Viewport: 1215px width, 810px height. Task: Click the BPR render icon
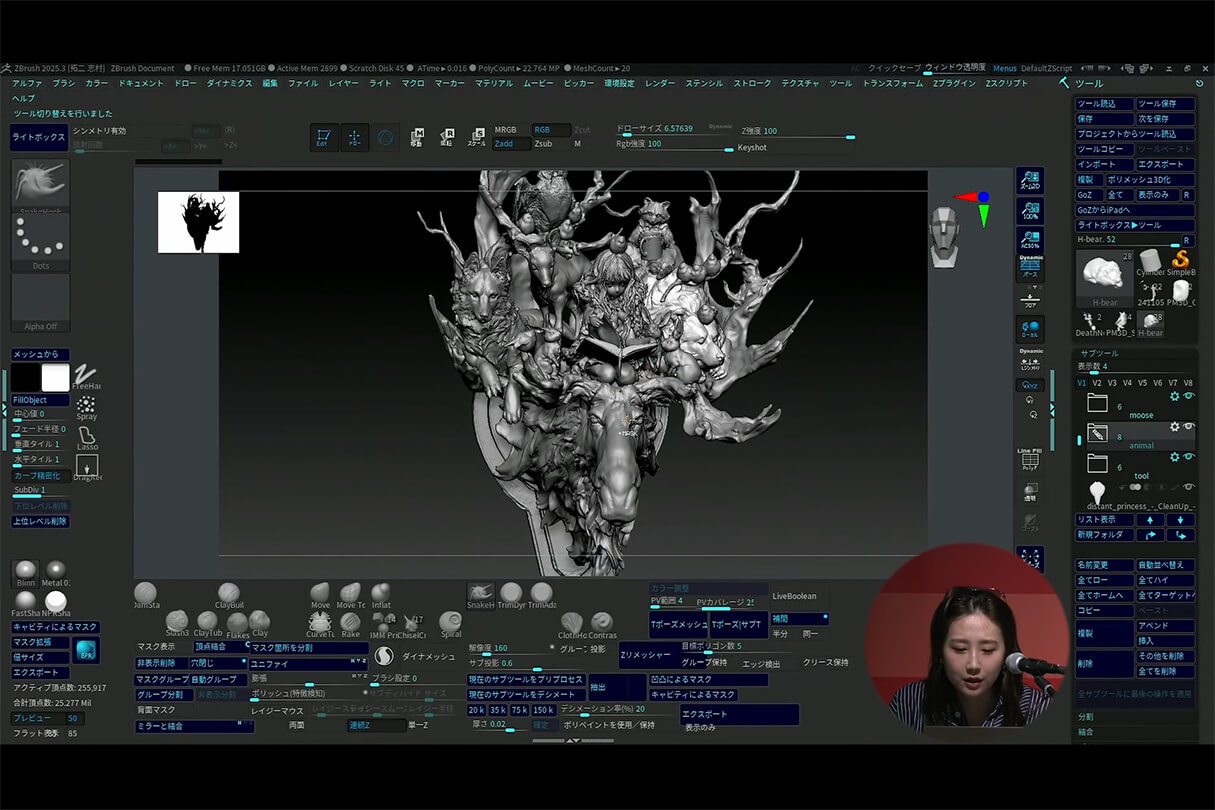coord(86,651)
